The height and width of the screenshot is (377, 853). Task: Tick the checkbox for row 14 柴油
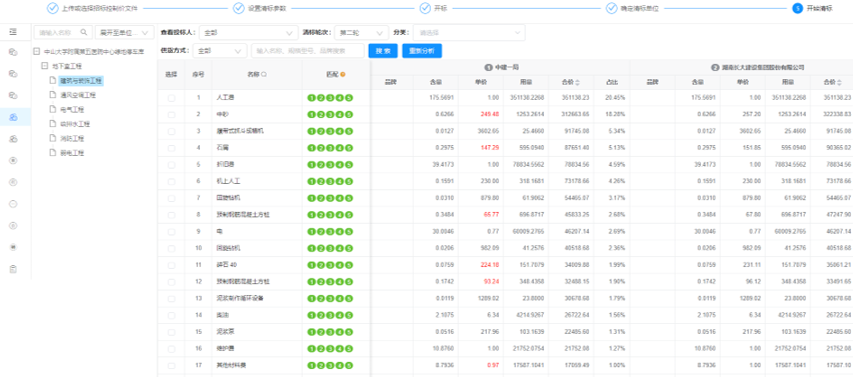171,315
